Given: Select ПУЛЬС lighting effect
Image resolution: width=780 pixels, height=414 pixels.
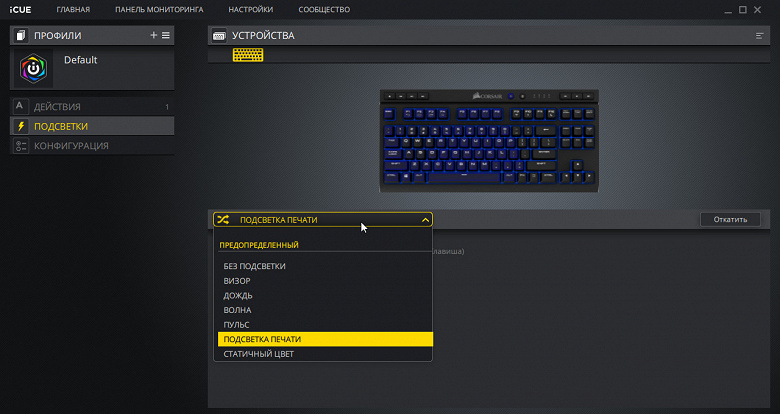Looking at the screenshot, I should click(325, 324).
